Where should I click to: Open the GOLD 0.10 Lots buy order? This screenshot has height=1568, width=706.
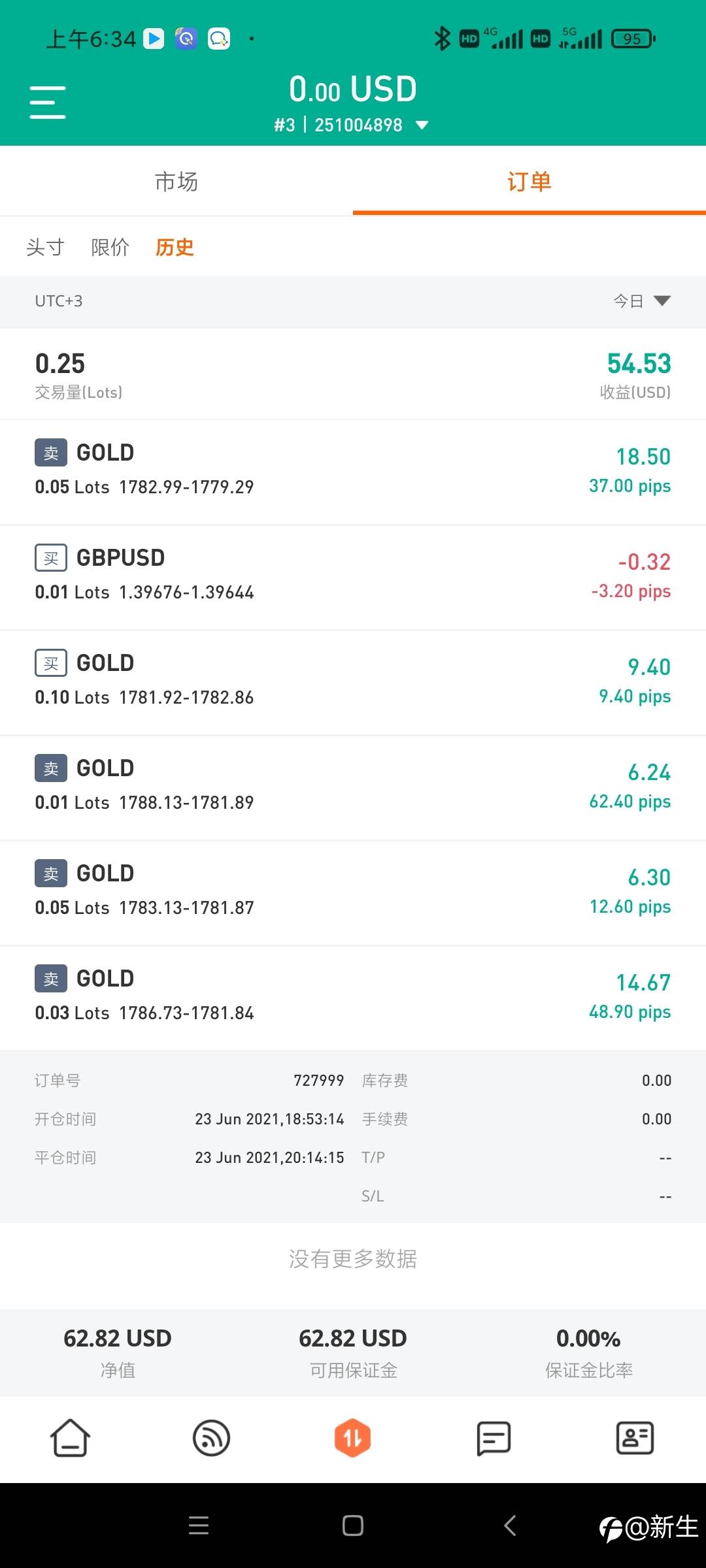(353, 680)
